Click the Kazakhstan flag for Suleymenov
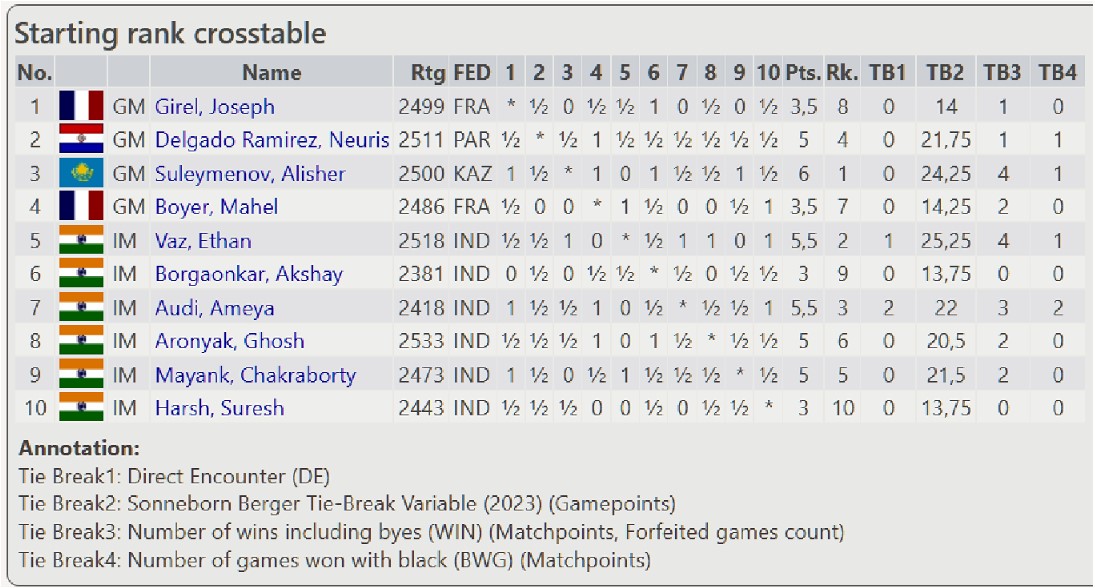The width and height of the screenshot is (1095, 588). click(x=81, y=174)
